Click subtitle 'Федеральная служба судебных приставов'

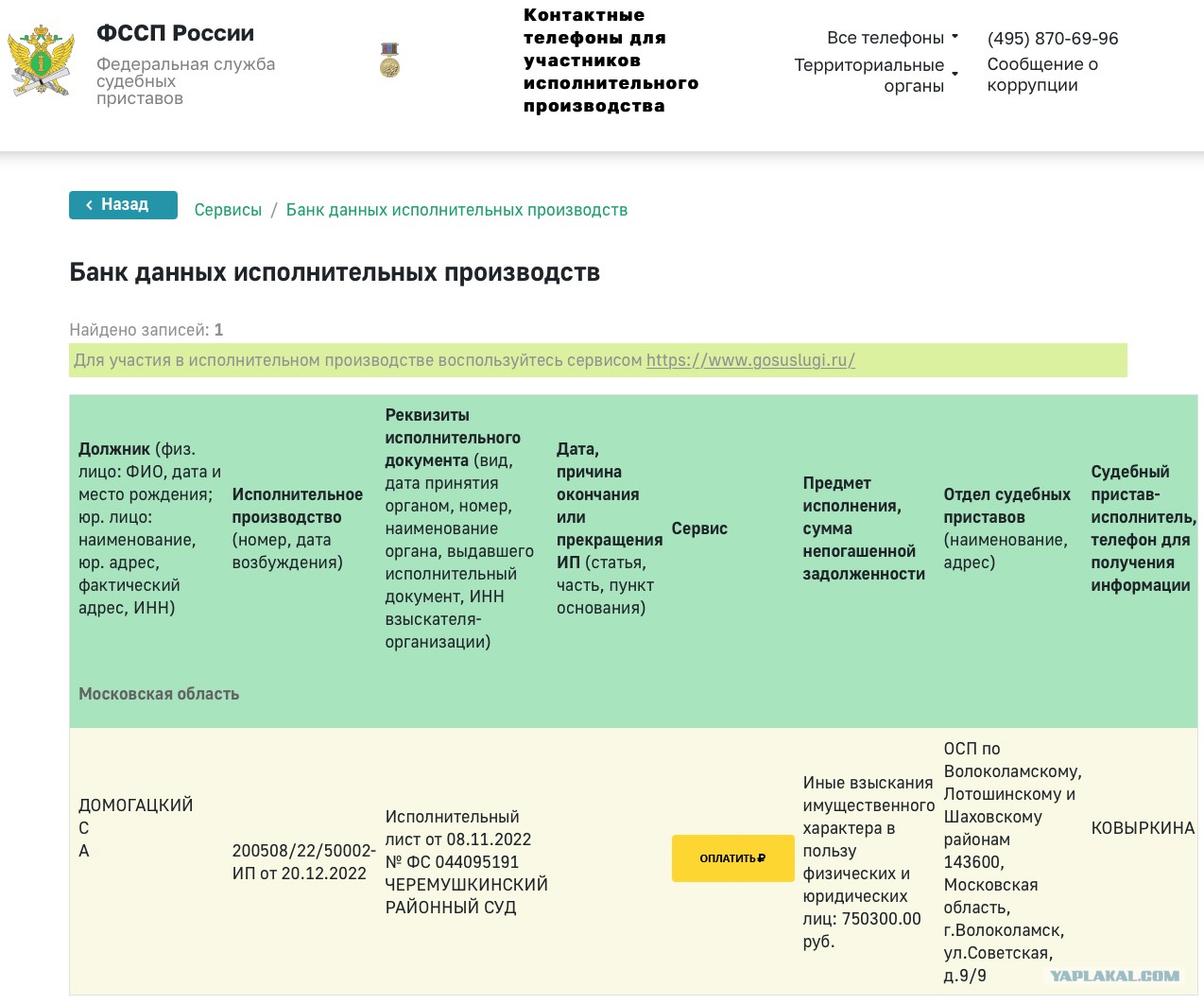(x=185, y=81)
